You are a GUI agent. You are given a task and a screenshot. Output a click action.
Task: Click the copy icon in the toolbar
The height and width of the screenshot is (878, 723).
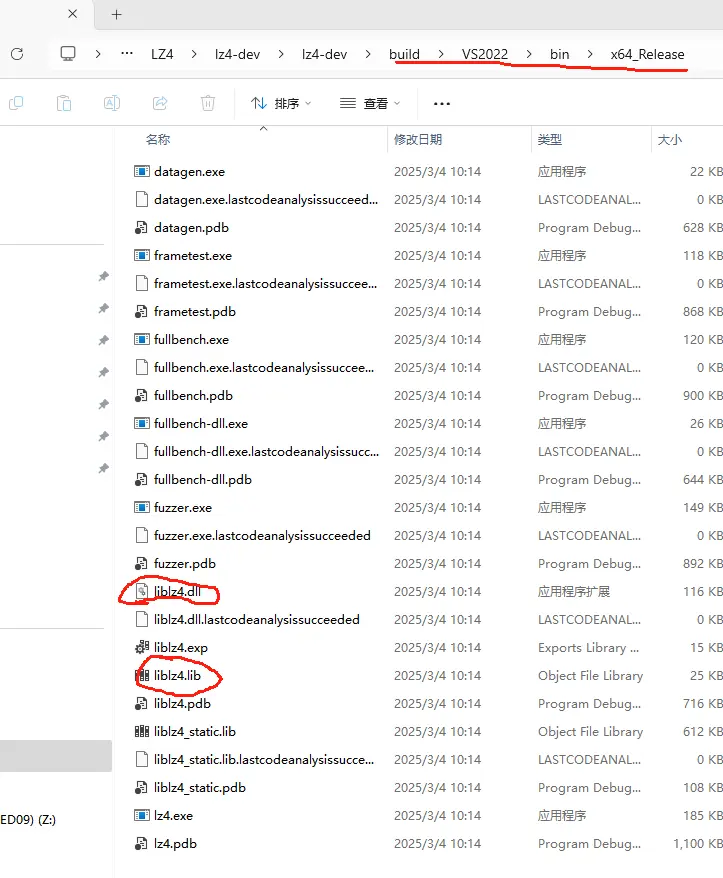[x=16, y=103]
